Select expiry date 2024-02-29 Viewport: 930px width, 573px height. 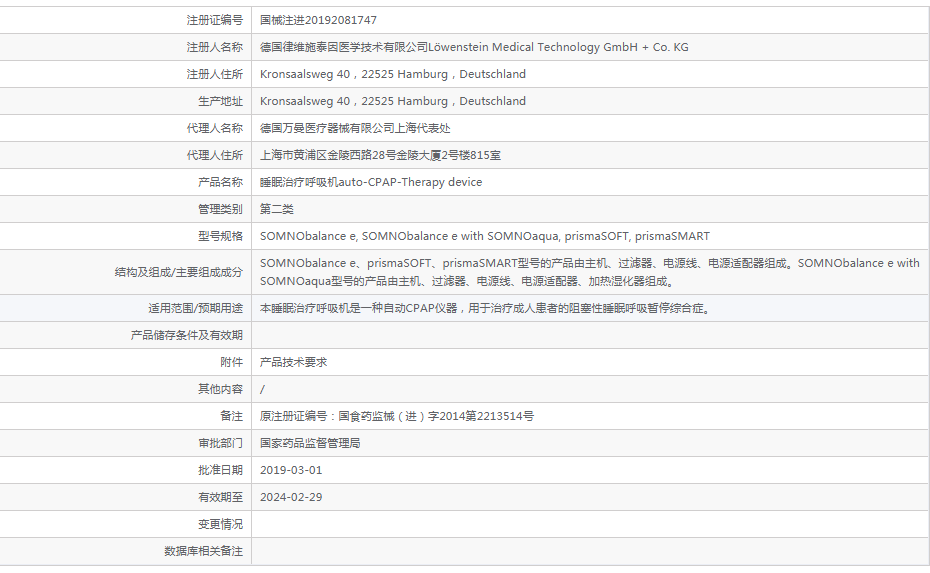pyautogui.click(x=291, y=497)
